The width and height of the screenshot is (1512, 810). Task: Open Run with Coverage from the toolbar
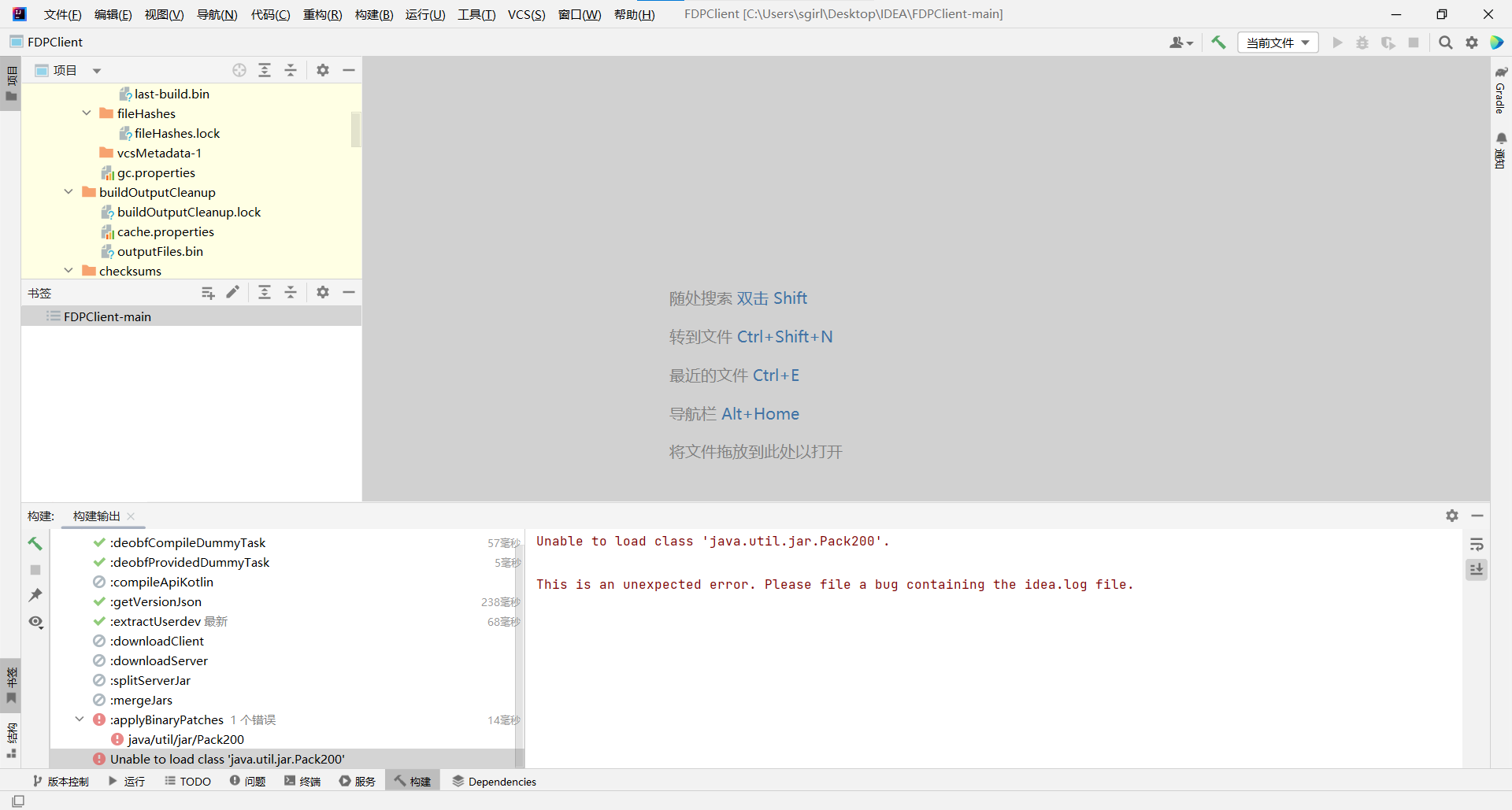click(x=1388, y=43)
